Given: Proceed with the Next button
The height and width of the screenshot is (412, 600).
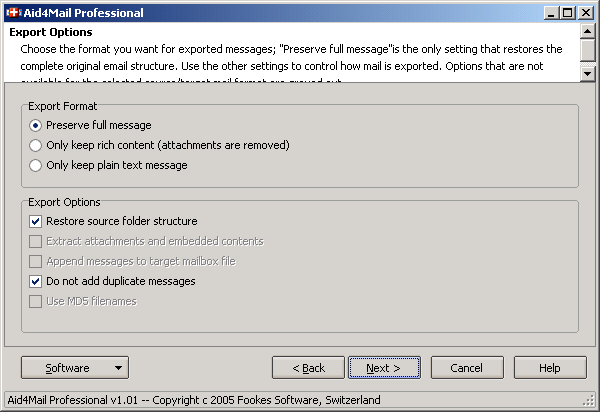Looking at the screenshot, I should pyautogui.click(x=383, y=368).
